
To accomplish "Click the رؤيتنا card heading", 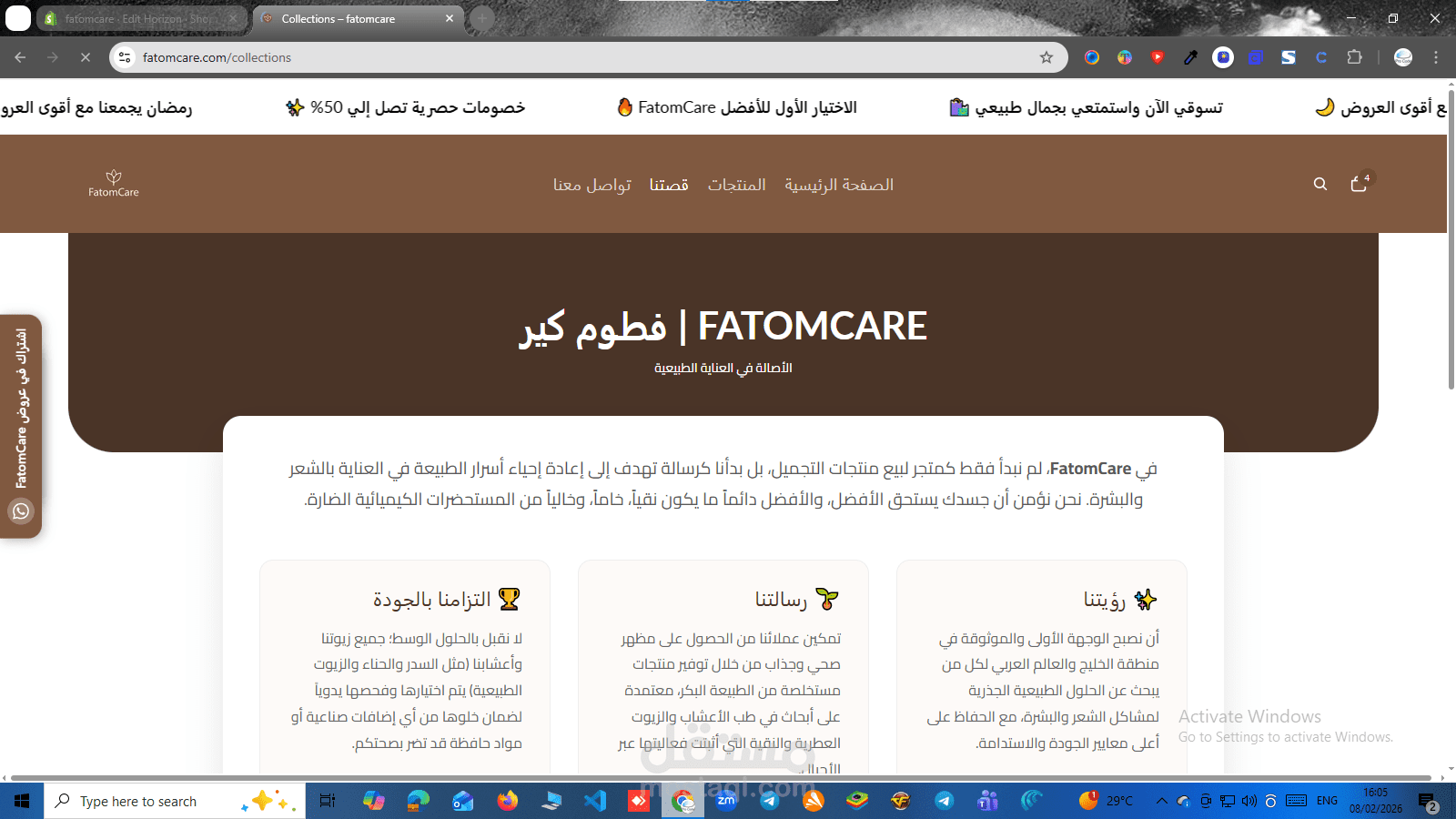I will tap(1120, 600).
